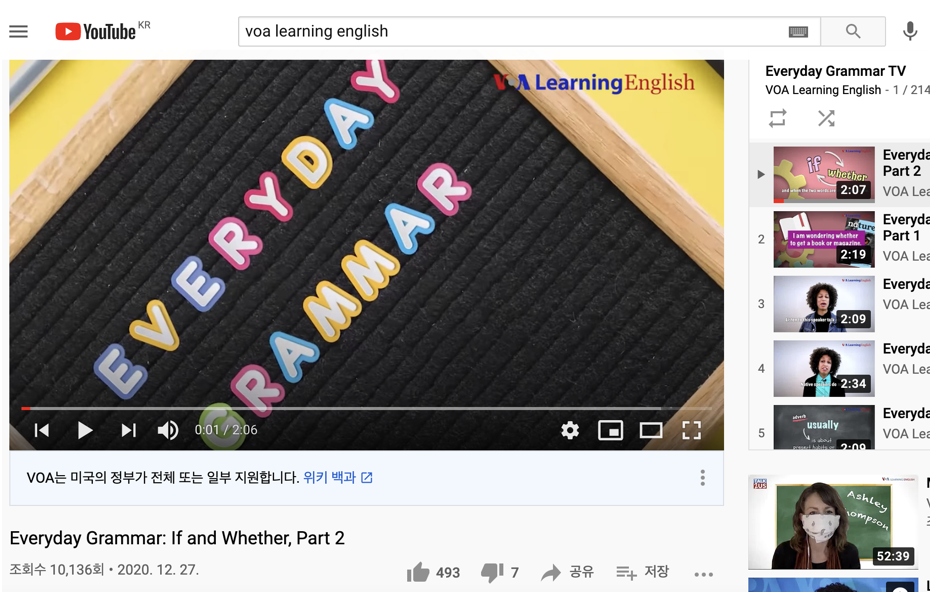934x600 pixels.
Task: Select the 2:07 playlist video thumbnail
Action: pyautogui.click(x=824, y=174)
